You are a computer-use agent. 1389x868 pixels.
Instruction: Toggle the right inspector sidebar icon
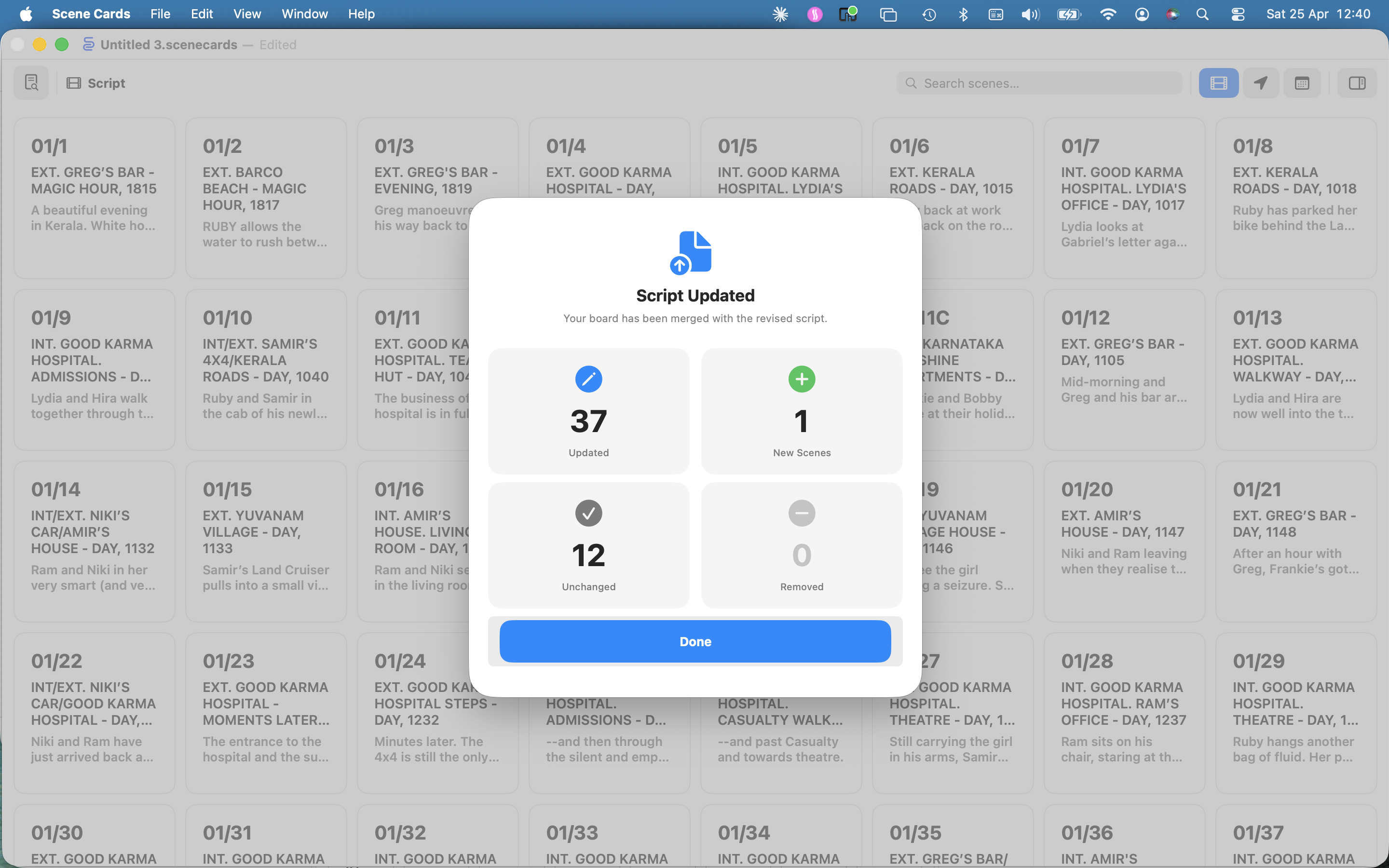tap(1357, 83)
